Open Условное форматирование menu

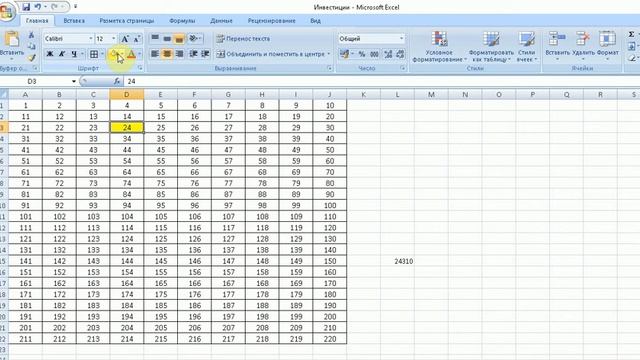pos(439,47)
